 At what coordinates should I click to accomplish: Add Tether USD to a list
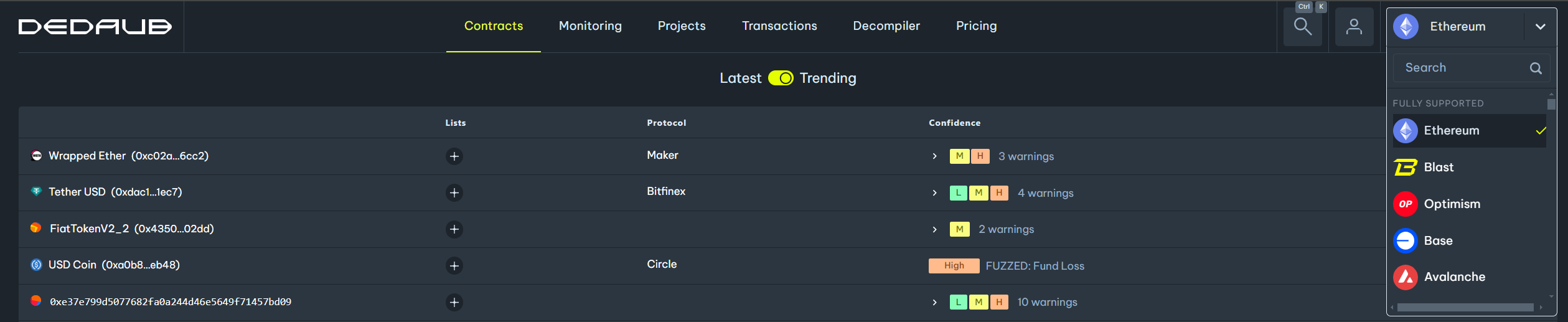pyautogui.click(x=454, y=193)
